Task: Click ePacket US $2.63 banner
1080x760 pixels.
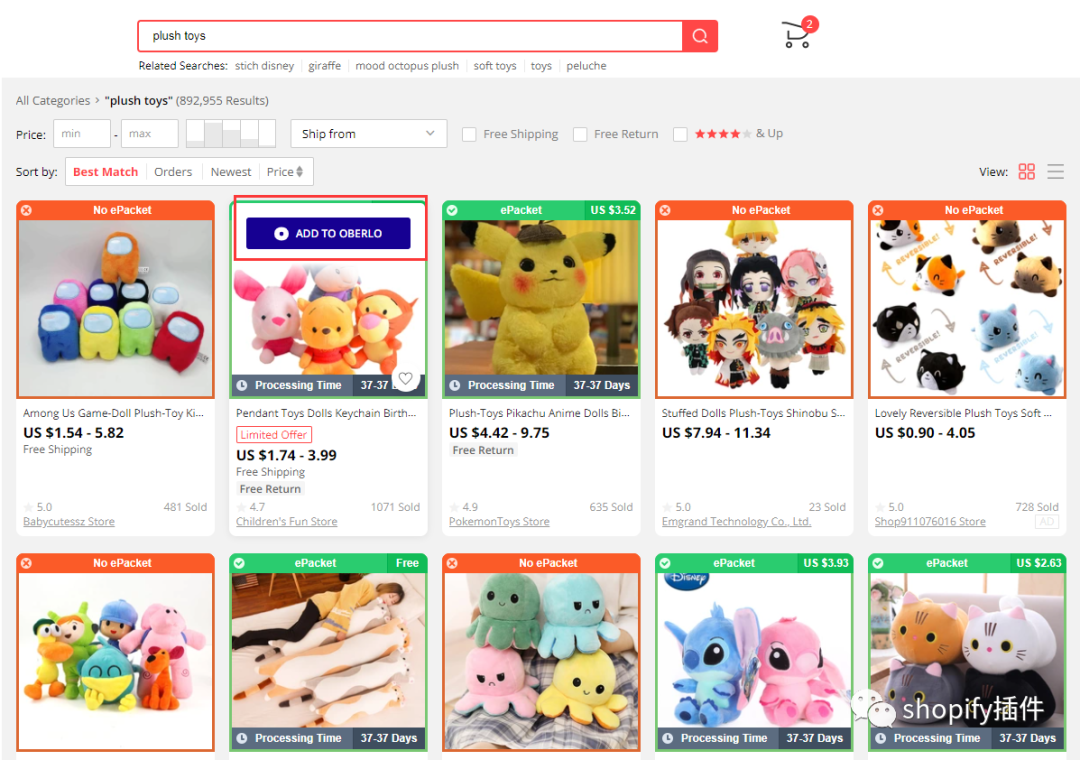Action: (967, 563)
